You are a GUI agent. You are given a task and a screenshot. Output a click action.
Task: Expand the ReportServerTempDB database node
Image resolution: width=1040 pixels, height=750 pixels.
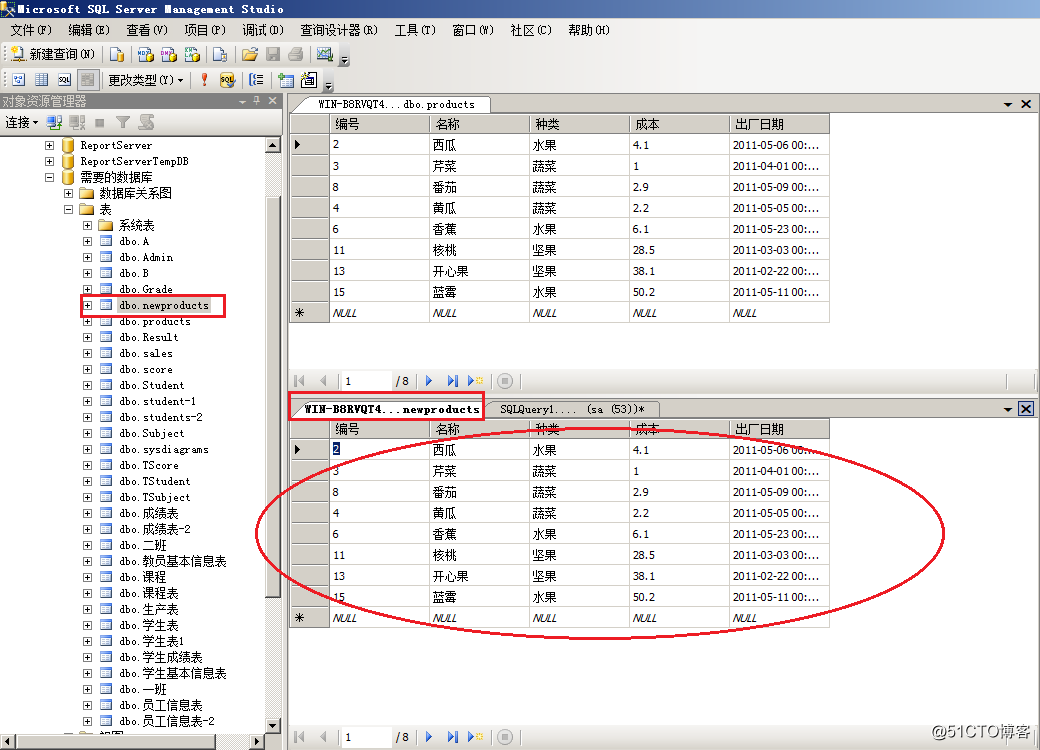[50, 161]
